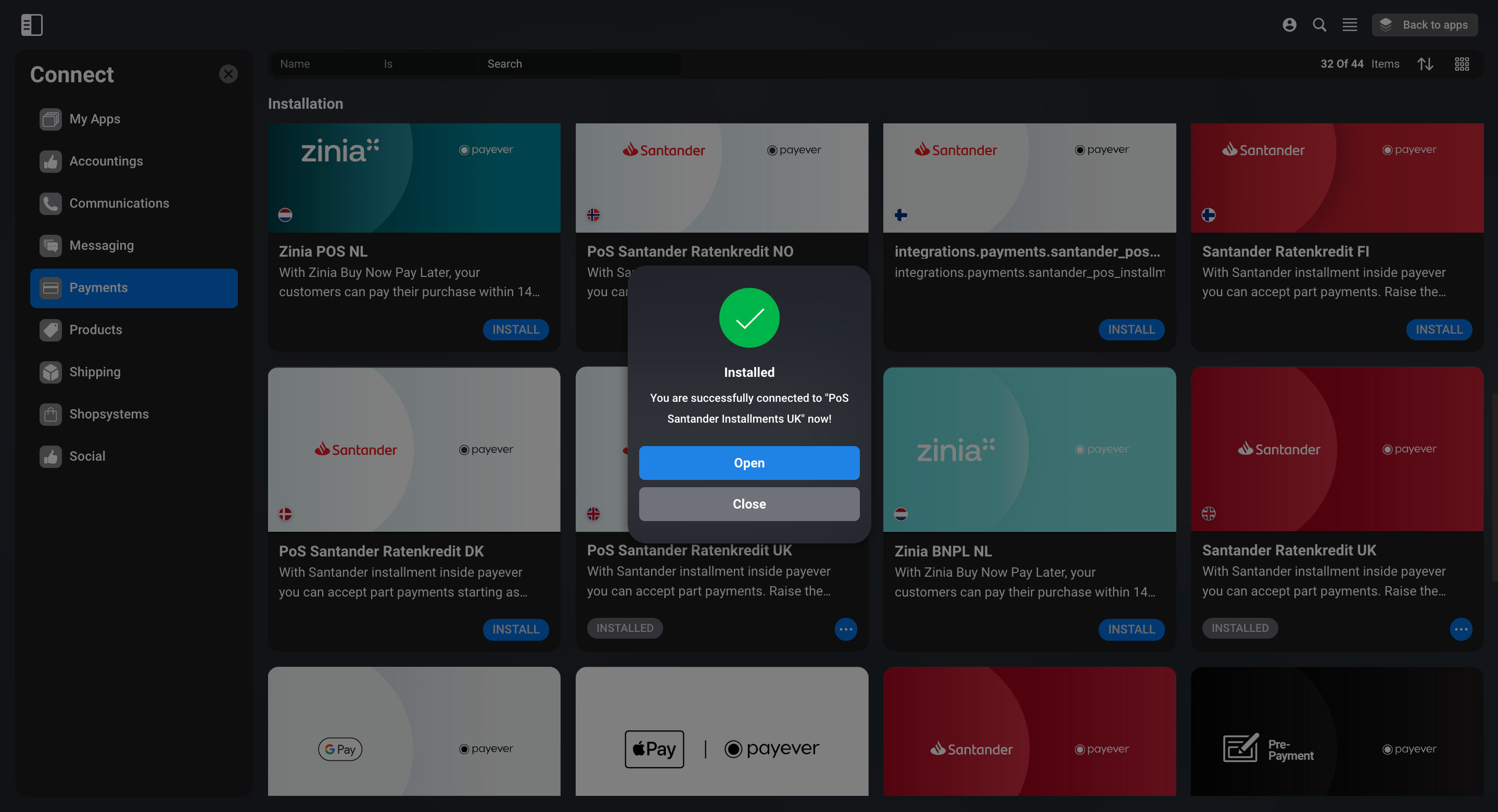Image resolution: width=1498 pixels, height=812 pixels.
Task: Click the Installation section heading
Action: click(x=306, y=104)
